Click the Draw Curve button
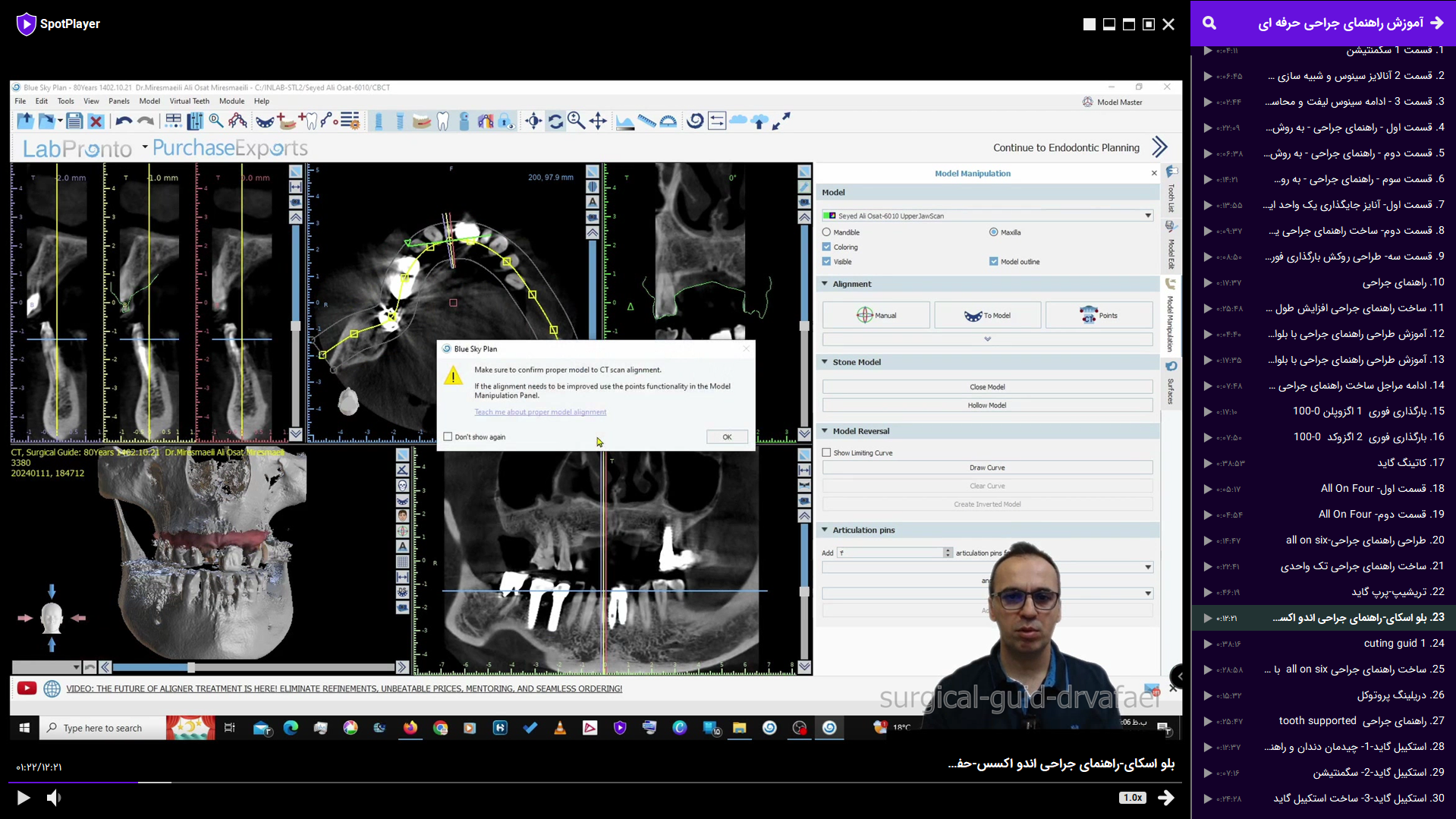Viewport: 1456px width, 819px height. coord(987,468)
